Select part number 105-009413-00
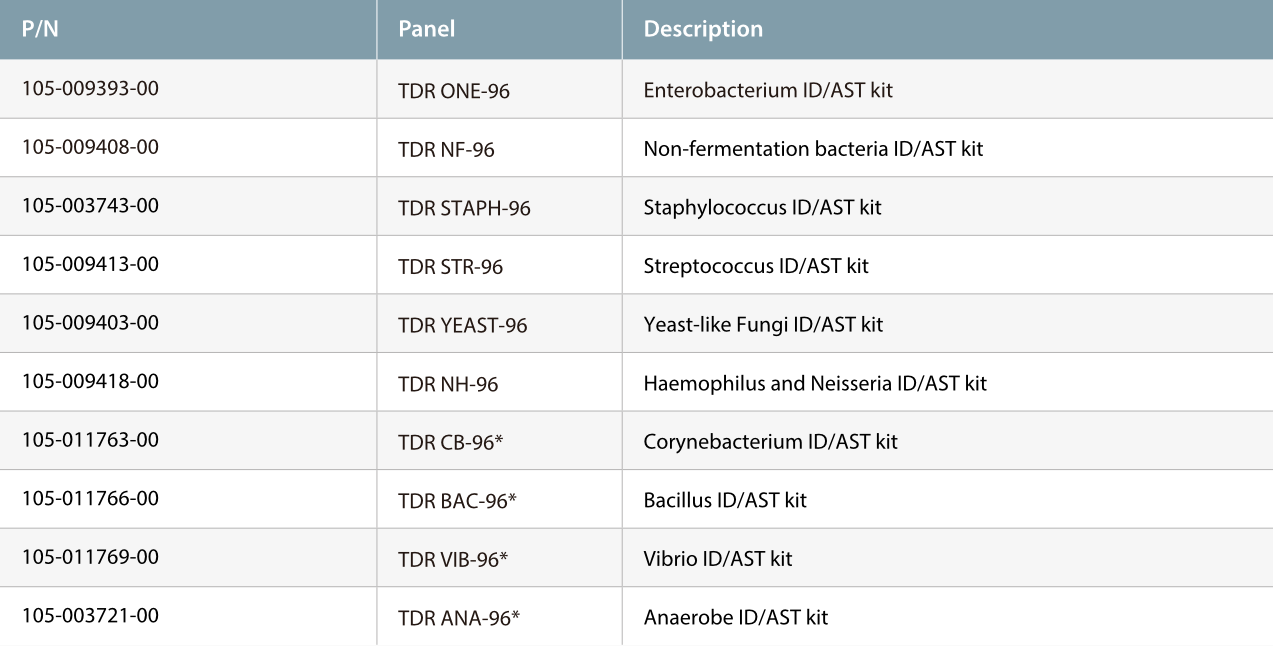Image resolution: width=1273 pixels, height=646 pixels. click(x=91, y=264)
